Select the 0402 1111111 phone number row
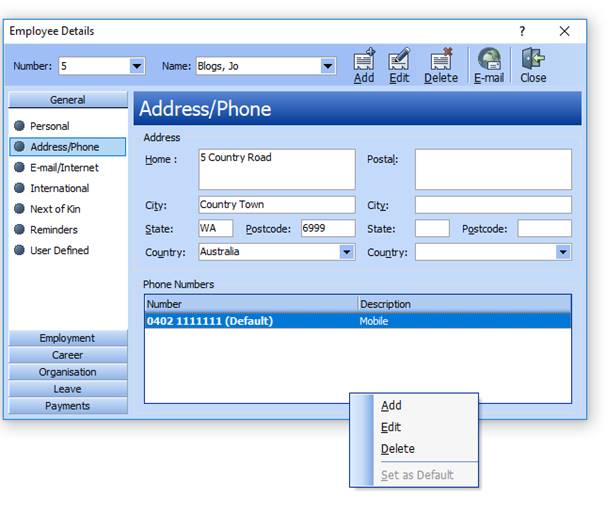Screen dimensions: 606x514 point(358,321)
